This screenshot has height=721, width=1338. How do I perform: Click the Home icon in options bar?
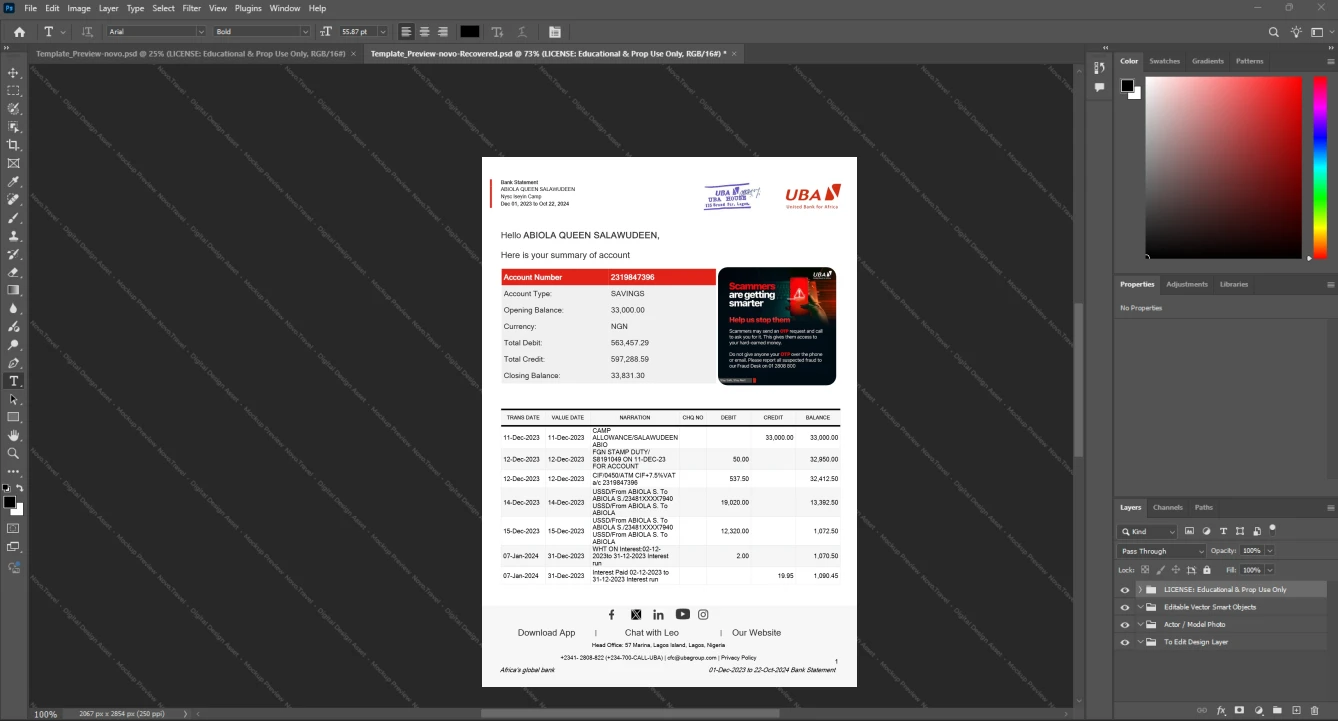point(19,32)
